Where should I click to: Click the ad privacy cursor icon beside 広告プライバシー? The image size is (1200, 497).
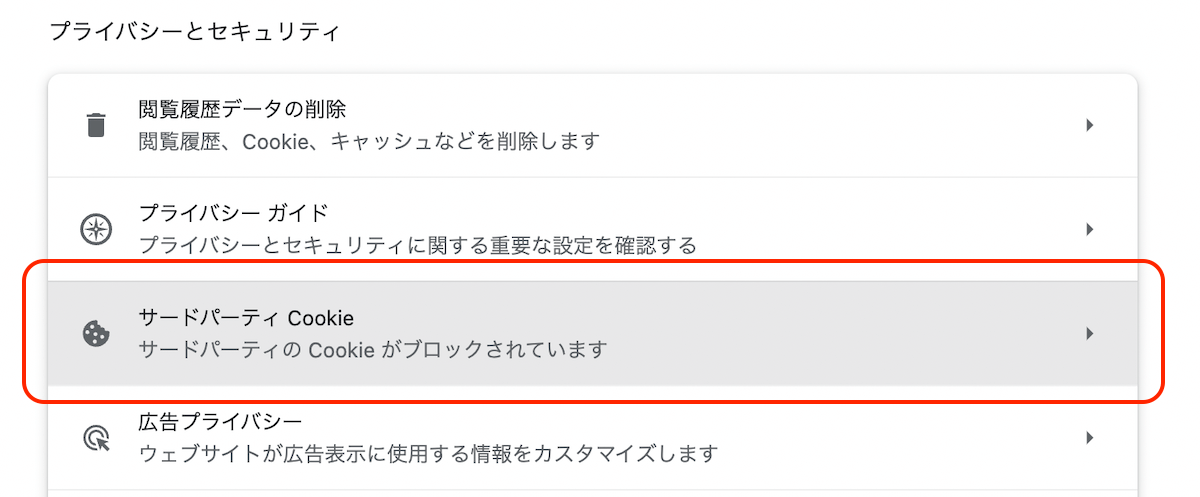96,437
